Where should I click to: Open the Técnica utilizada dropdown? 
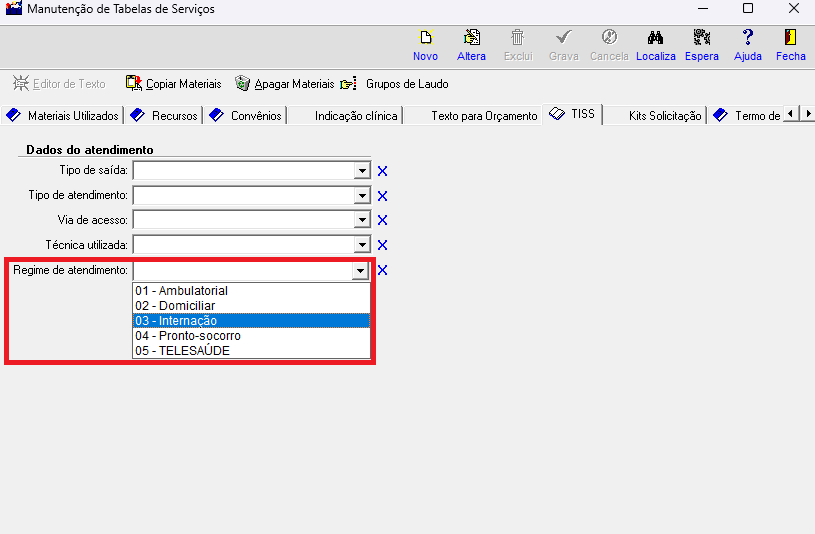coord(362,245)
